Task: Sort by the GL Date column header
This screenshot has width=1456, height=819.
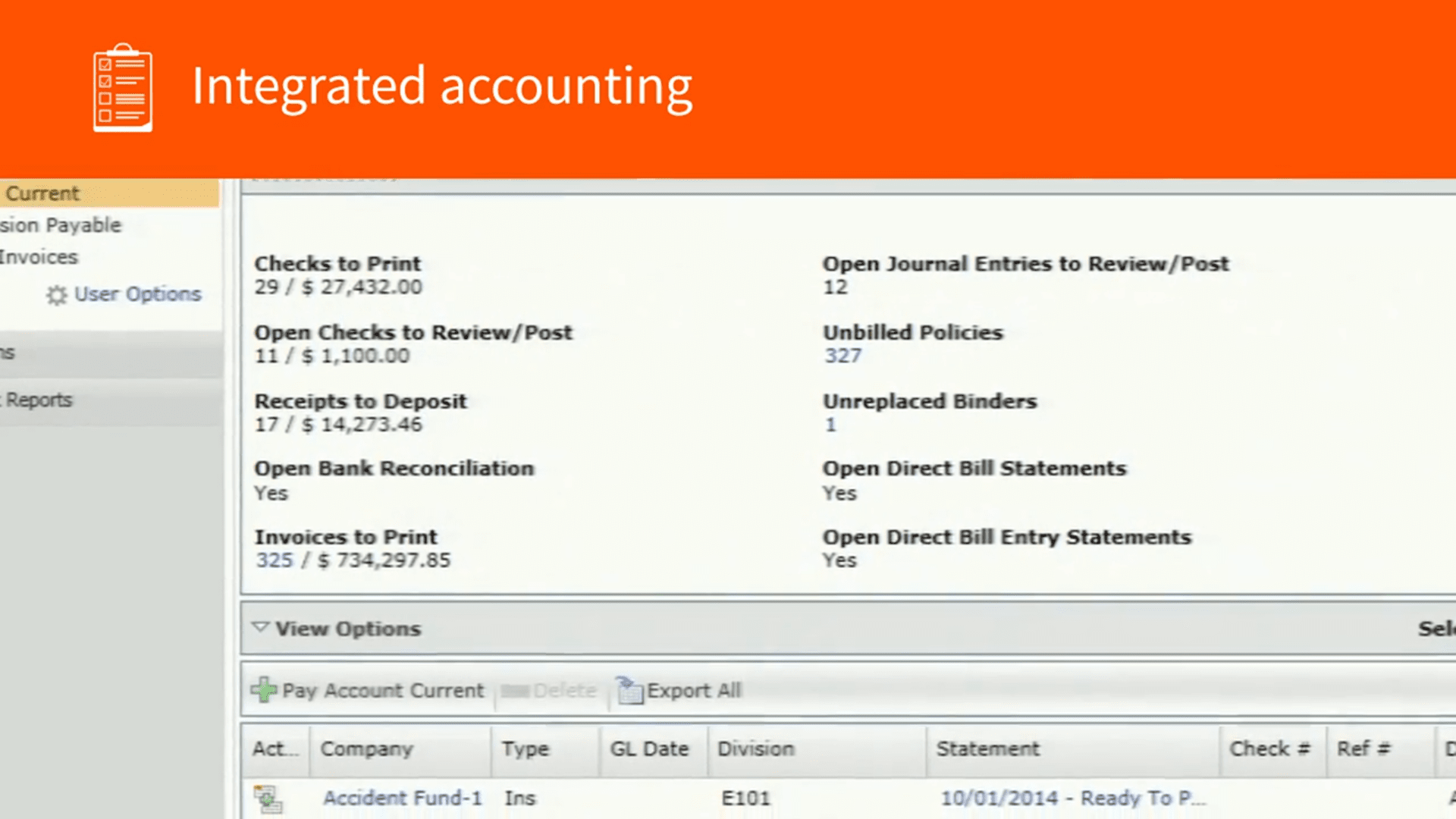Action: point(649,749)
